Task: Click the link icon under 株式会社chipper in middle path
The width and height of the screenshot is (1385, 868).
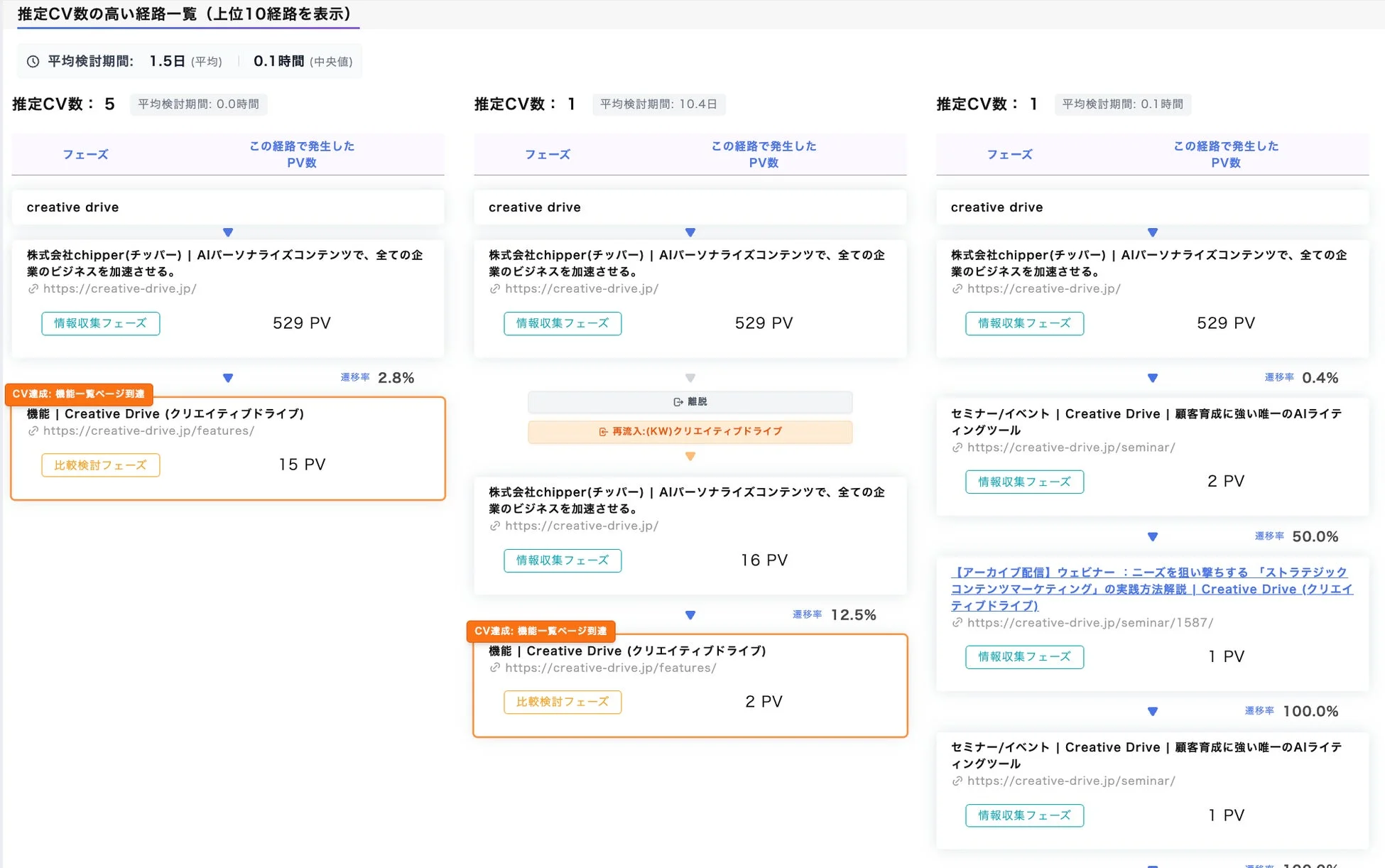Action: [494, 526]
